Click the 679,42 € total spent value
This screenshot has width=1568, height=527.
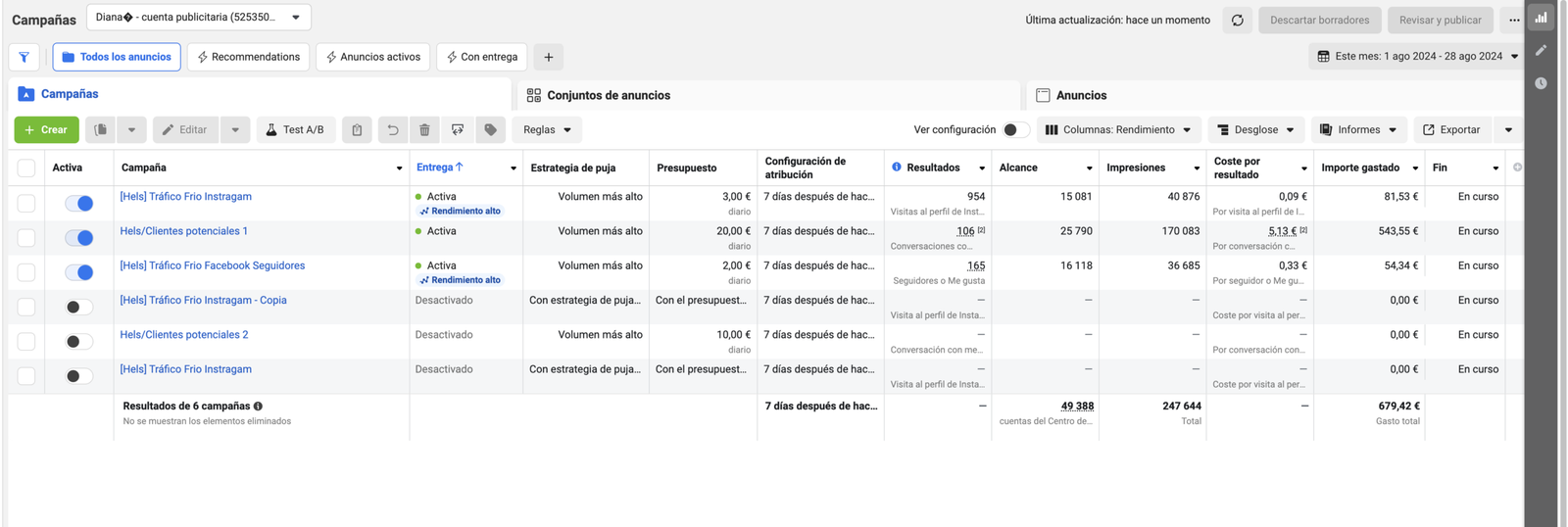1398,406
